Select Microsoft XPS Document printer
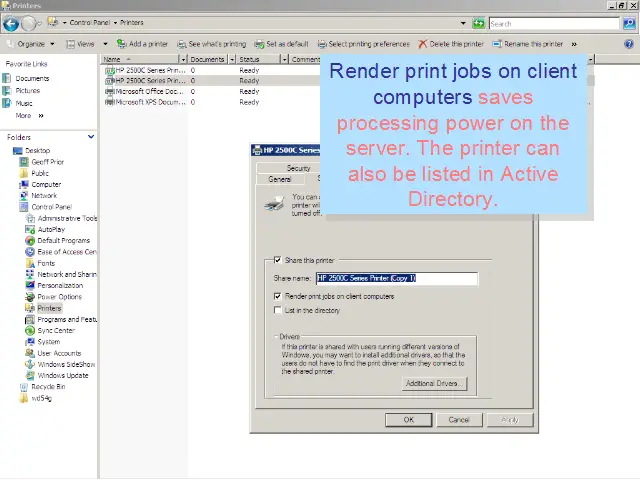Image resolution: width=640 pixels, height=480 pixels. 145,102
